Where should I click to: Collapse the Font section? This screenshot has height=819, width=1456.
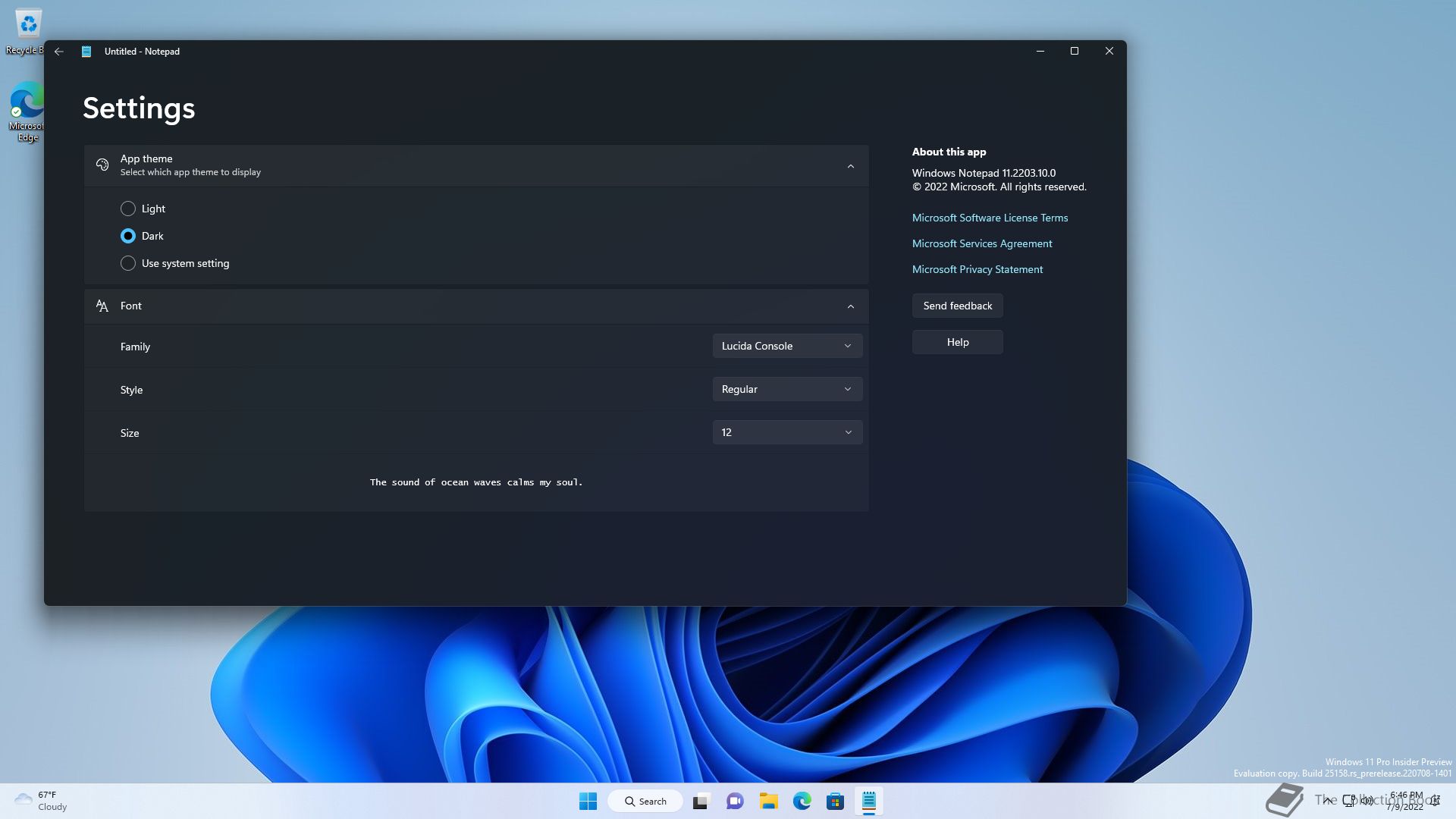pyautogui.click(x=850, y=306)
